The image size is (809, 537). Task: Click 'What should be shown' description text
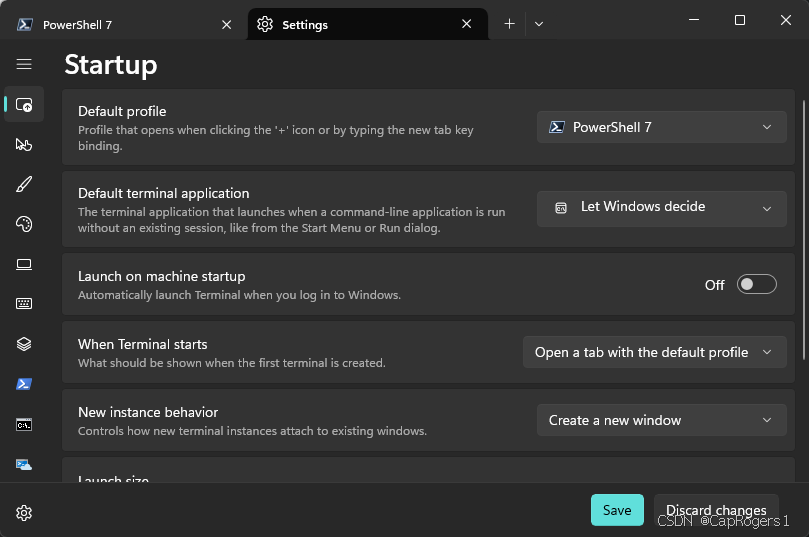coord(232,363)
